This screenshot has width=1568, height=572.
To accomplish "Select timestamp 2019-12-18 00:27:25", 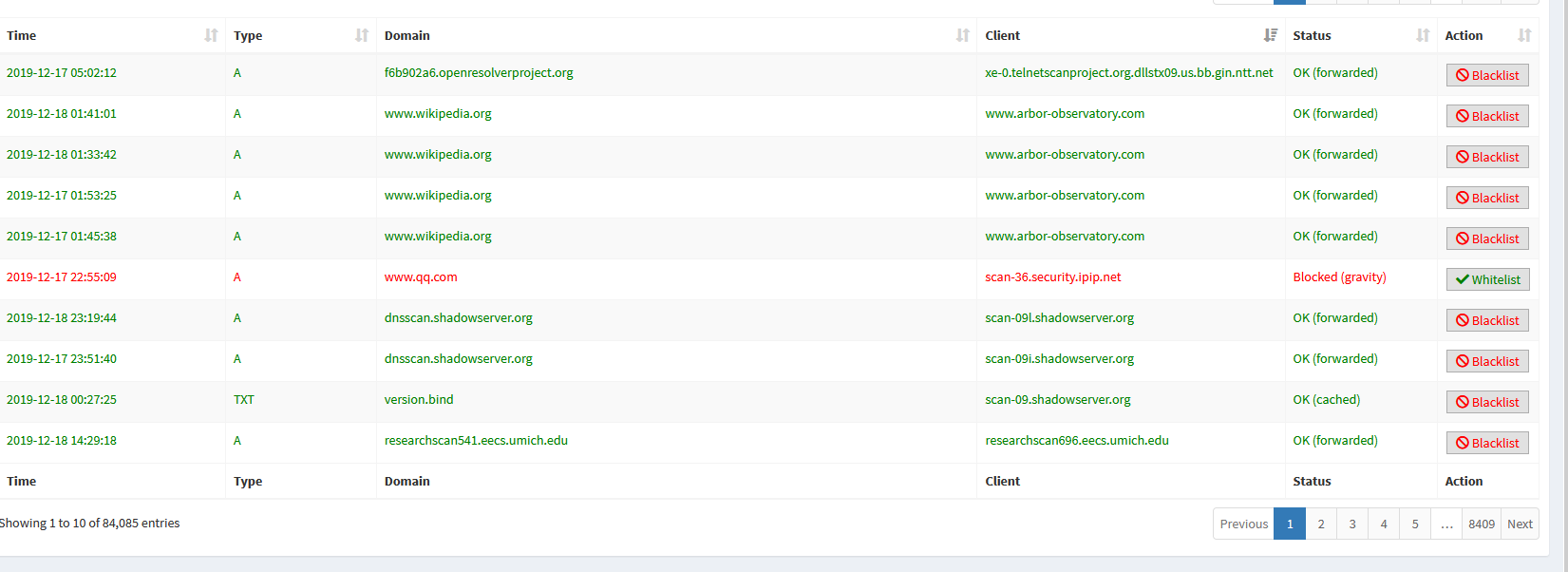I will 62,399.
